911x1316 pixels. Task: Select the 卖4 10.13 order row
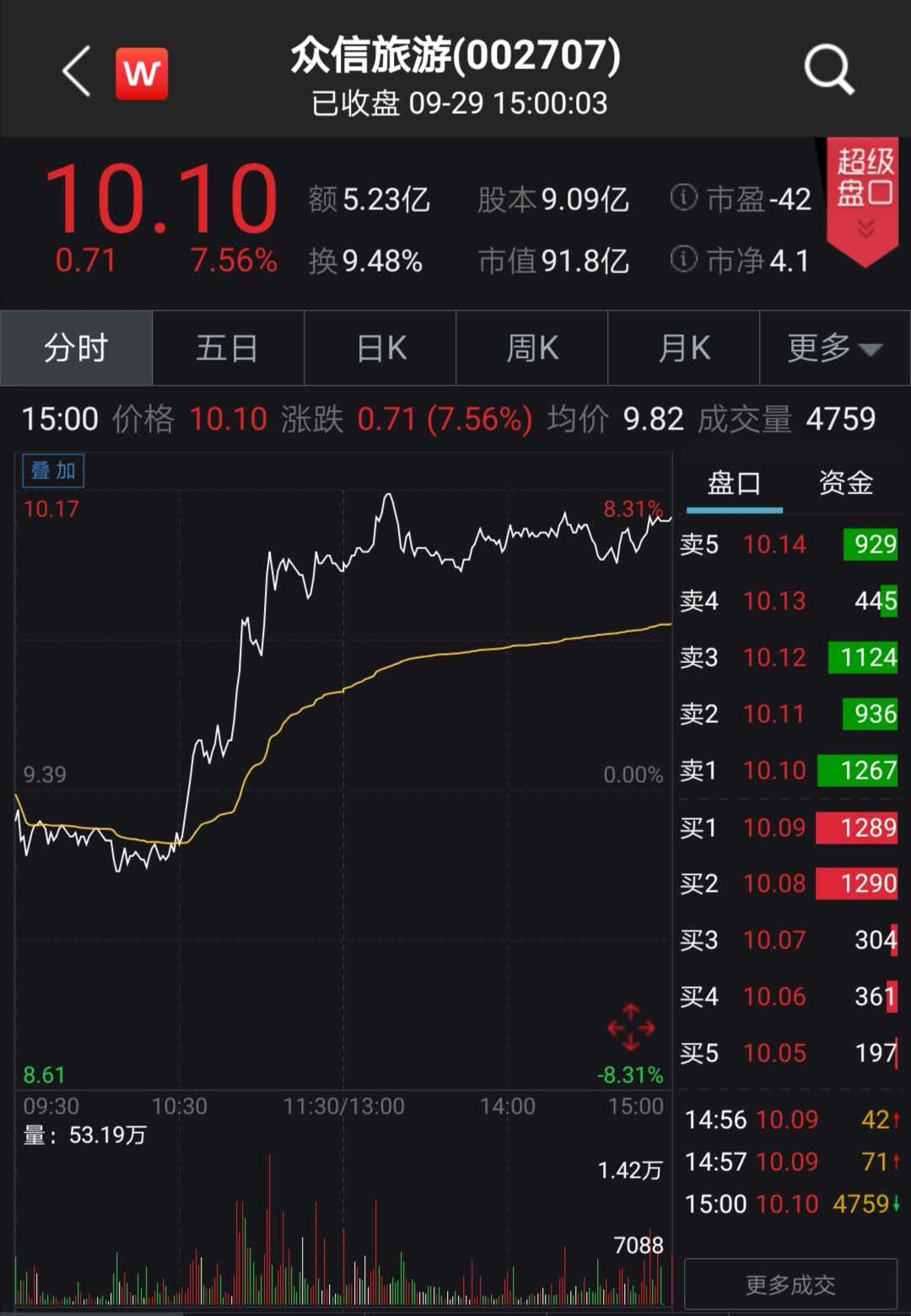pos(789,601)
